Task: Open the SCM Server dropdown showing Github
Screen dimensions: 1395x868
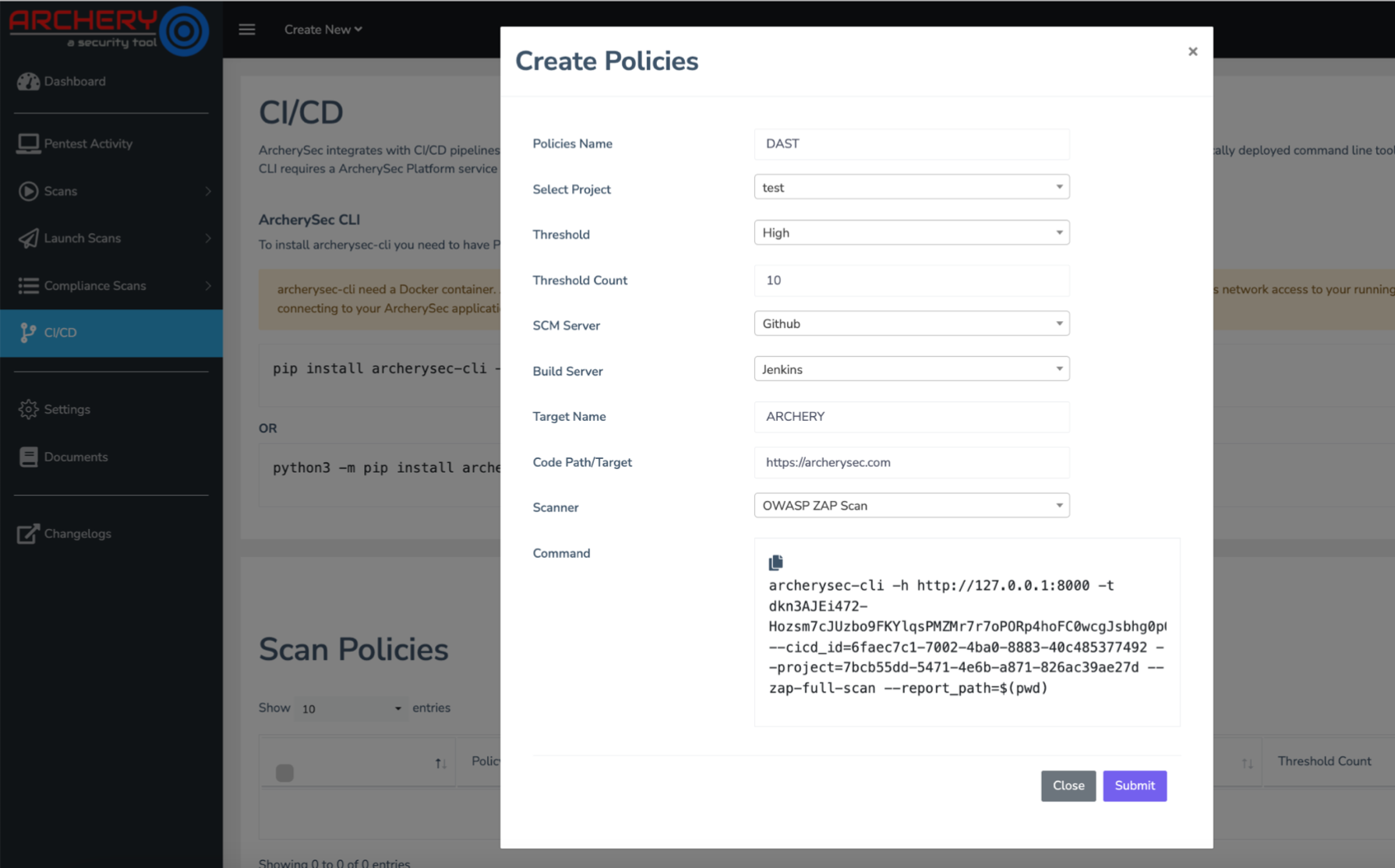Action: [x=911, y=323]
